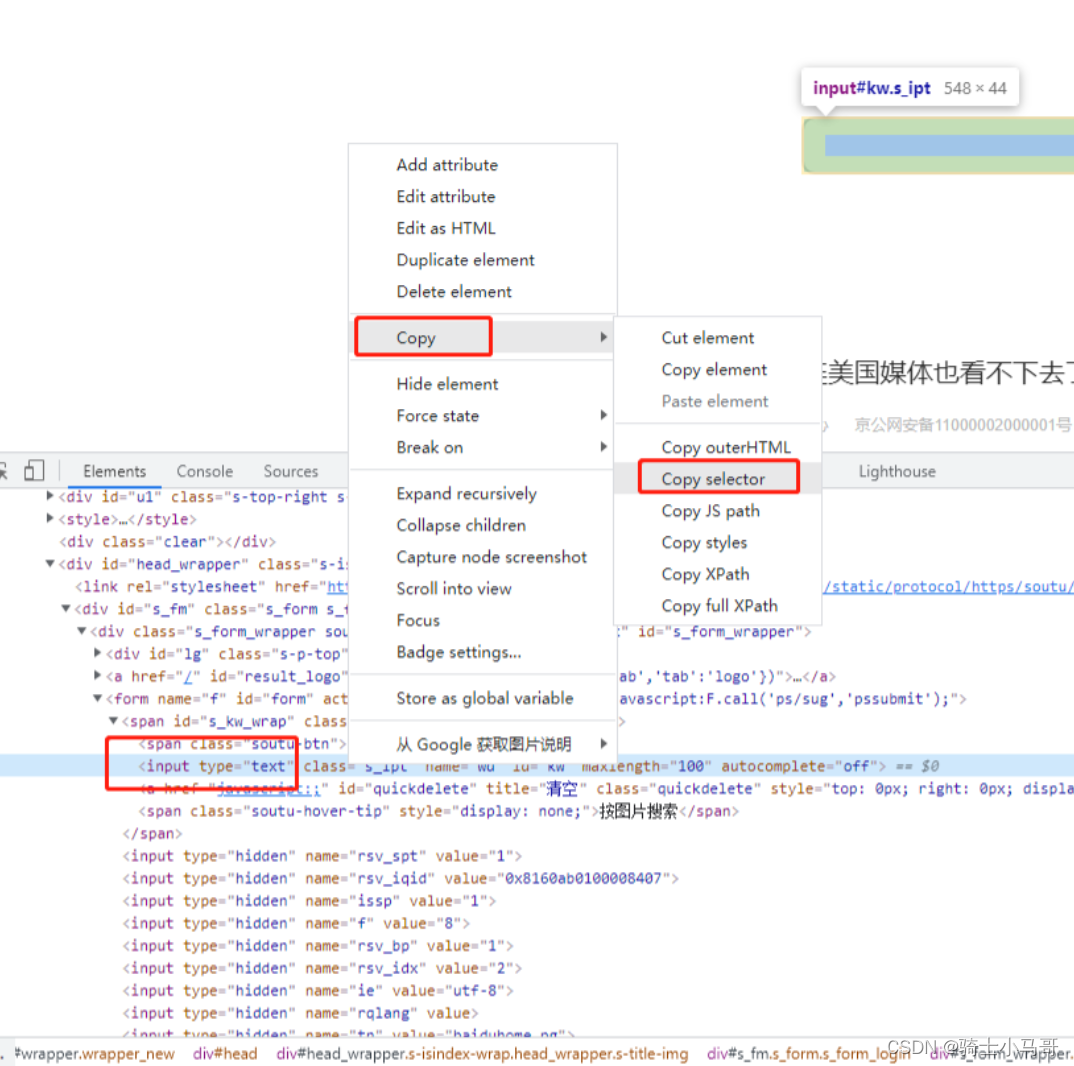
Task: Switch to the Console tab
Action: [204, 471]
